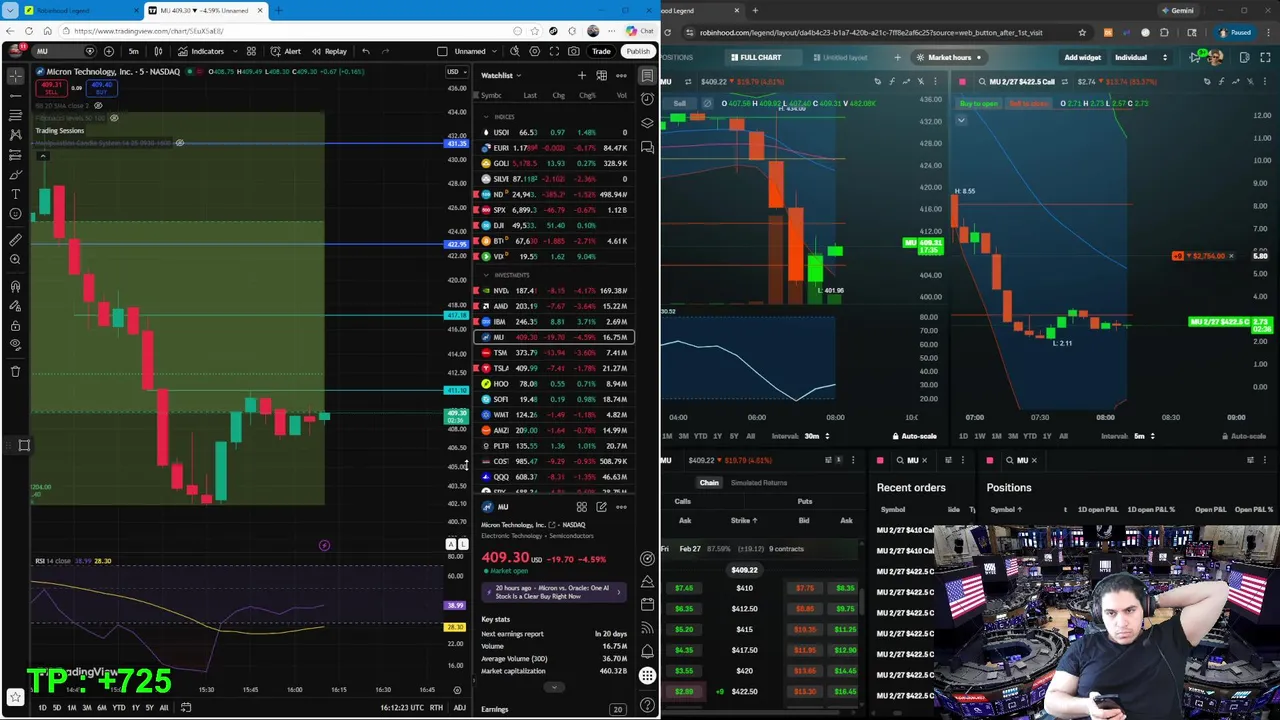Start bar Replay mode
The image size is (1280, 720).
[x=329, y=51]
